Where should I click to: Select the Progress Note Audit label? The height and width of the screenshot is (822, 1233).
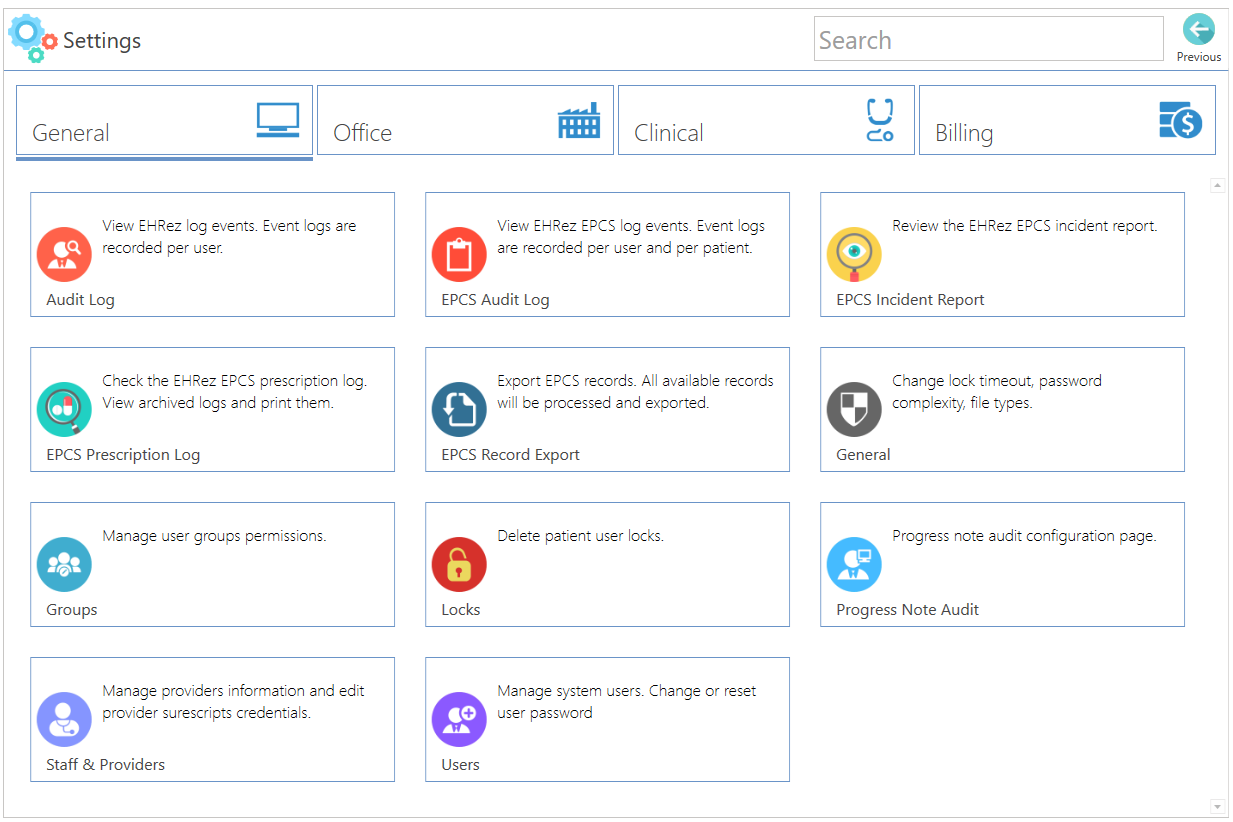point(907,610)
